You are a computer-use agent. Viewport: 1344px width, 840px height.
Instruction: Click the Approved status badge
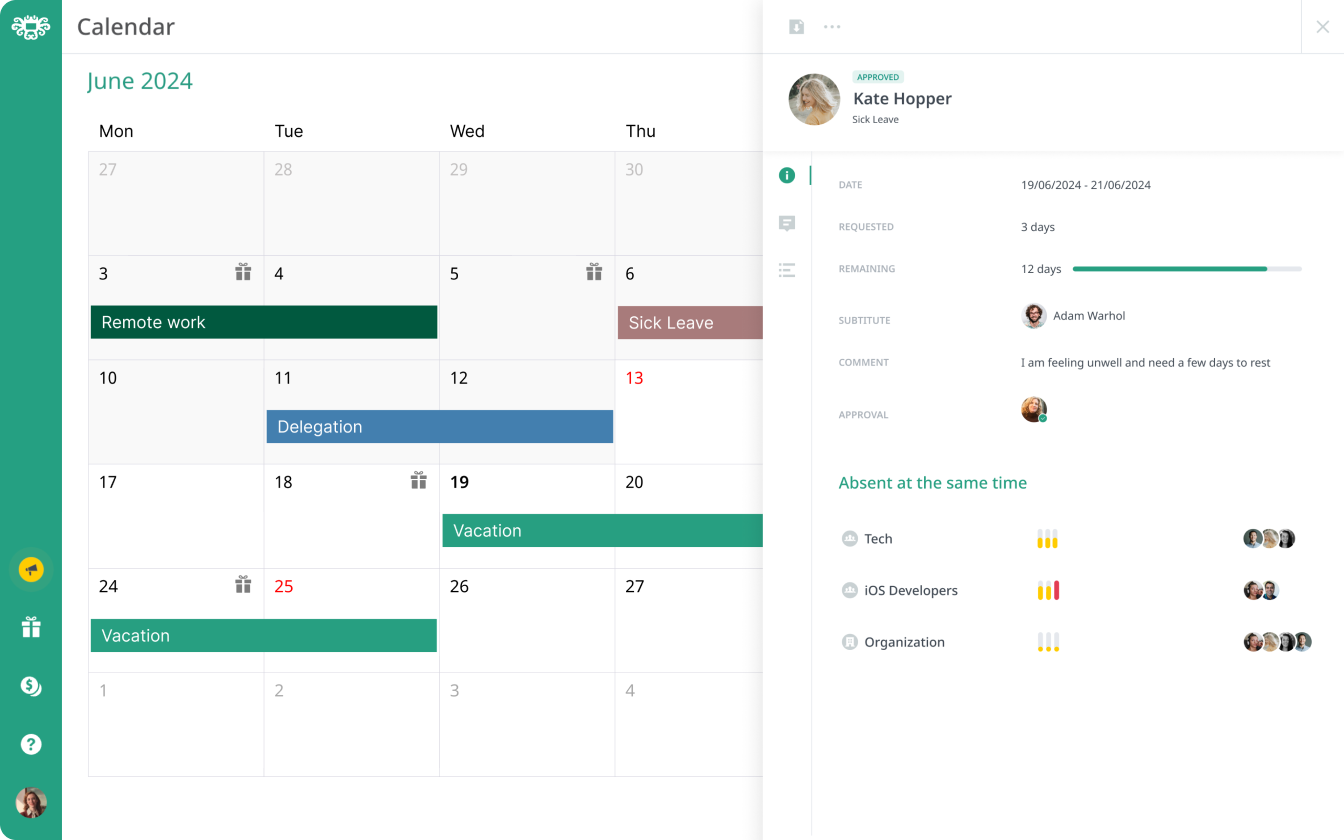(x=878, y=77)
